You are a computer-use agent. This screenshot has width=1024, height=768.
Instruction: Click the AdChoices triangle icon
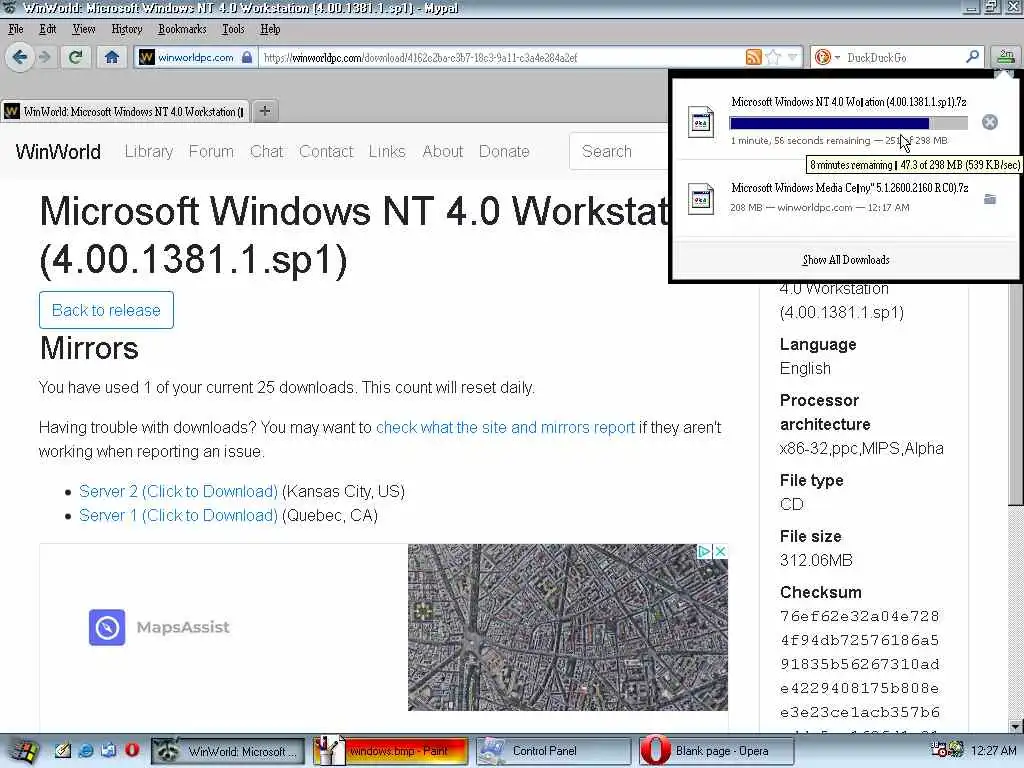[x=705, y=552]
